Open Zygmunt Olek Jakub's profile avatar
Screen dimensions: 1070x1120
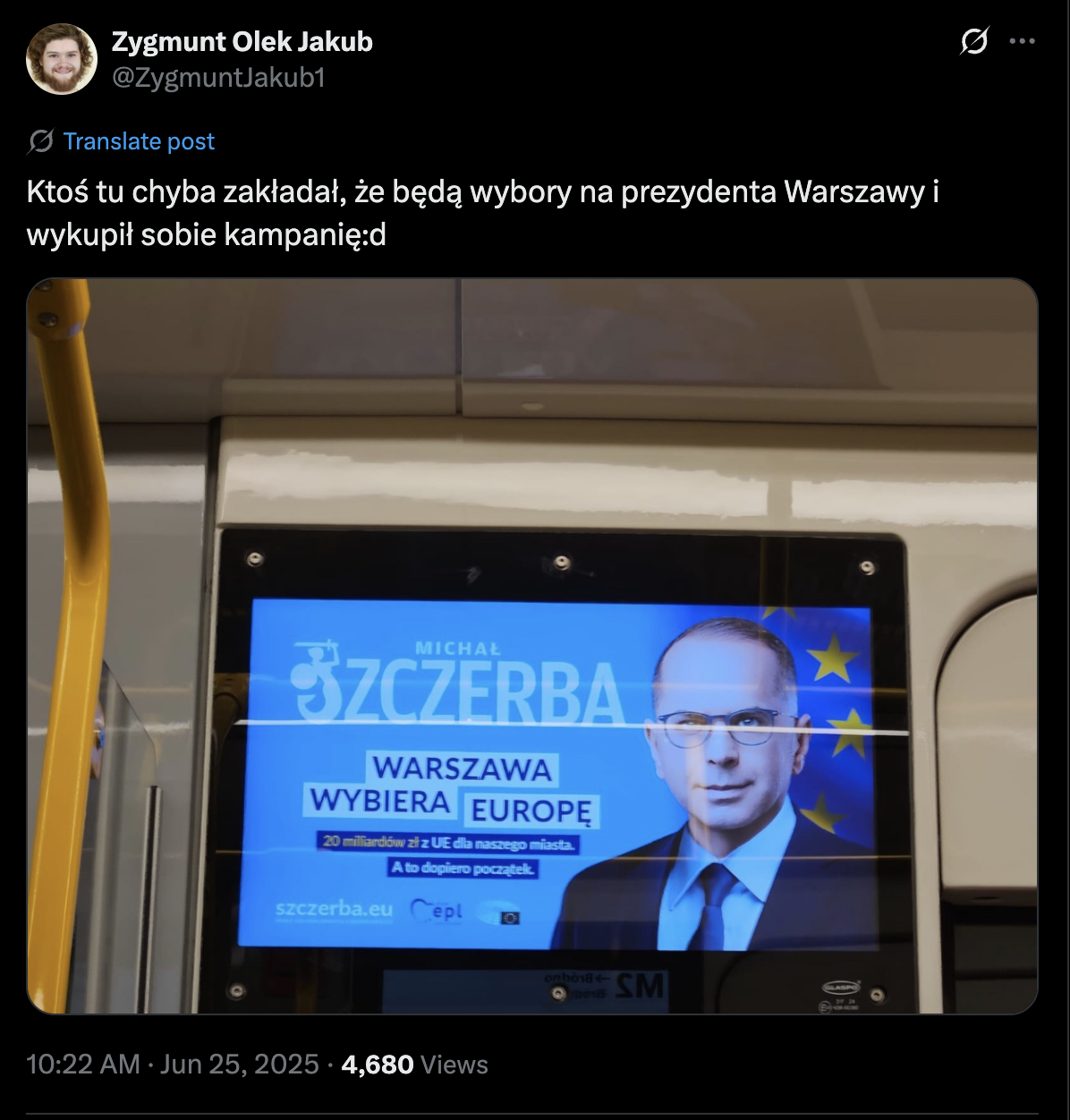[x=61, y=59]
